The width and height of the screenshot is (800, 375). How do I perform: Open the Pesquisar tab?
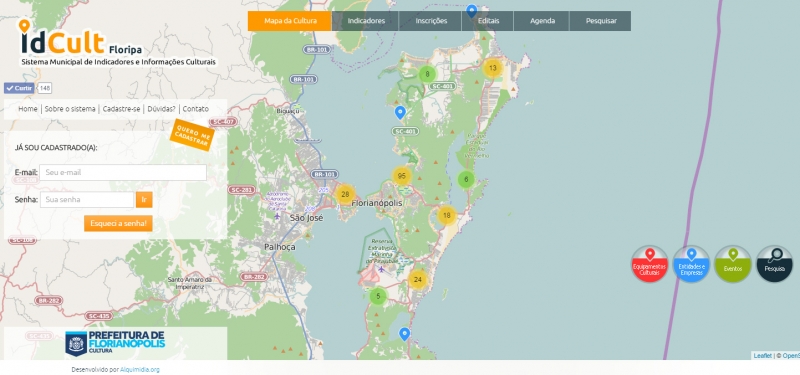point(601,21)
